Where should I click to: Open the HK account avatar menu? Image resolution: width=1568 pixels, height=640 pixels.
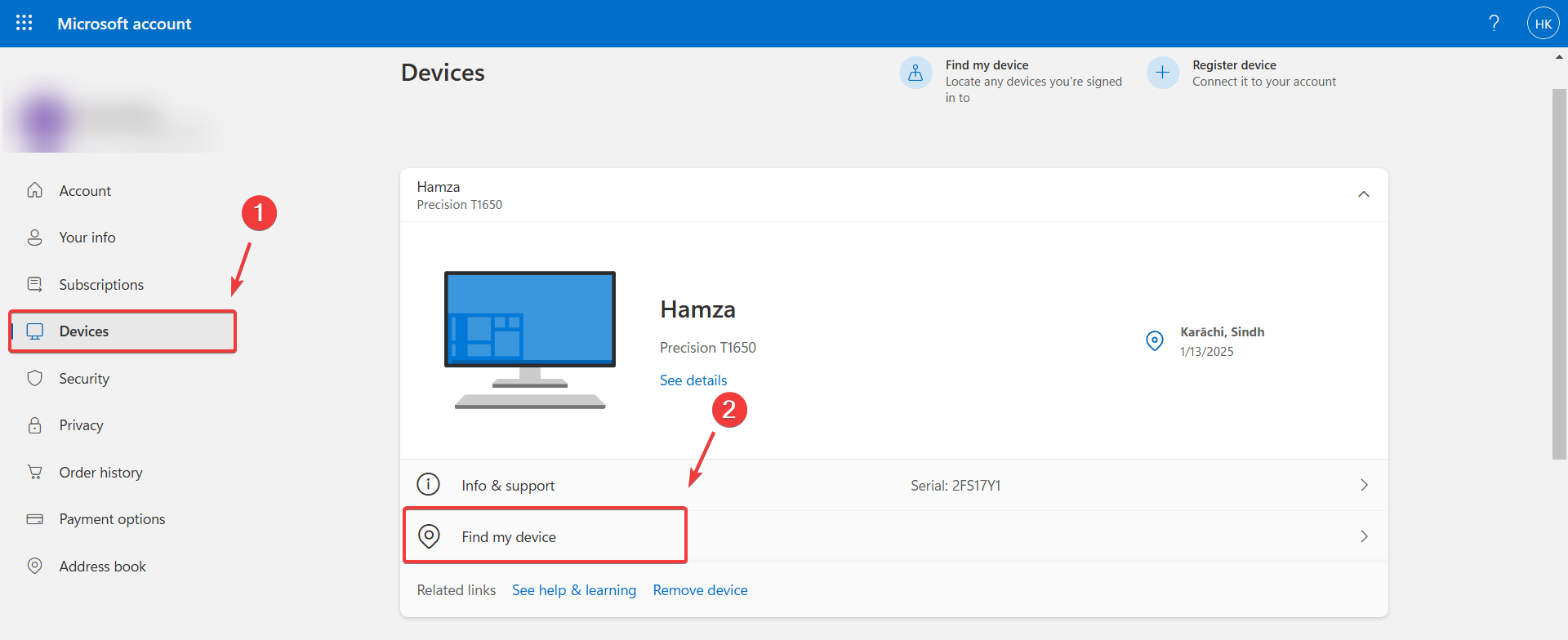[1543, 24]
